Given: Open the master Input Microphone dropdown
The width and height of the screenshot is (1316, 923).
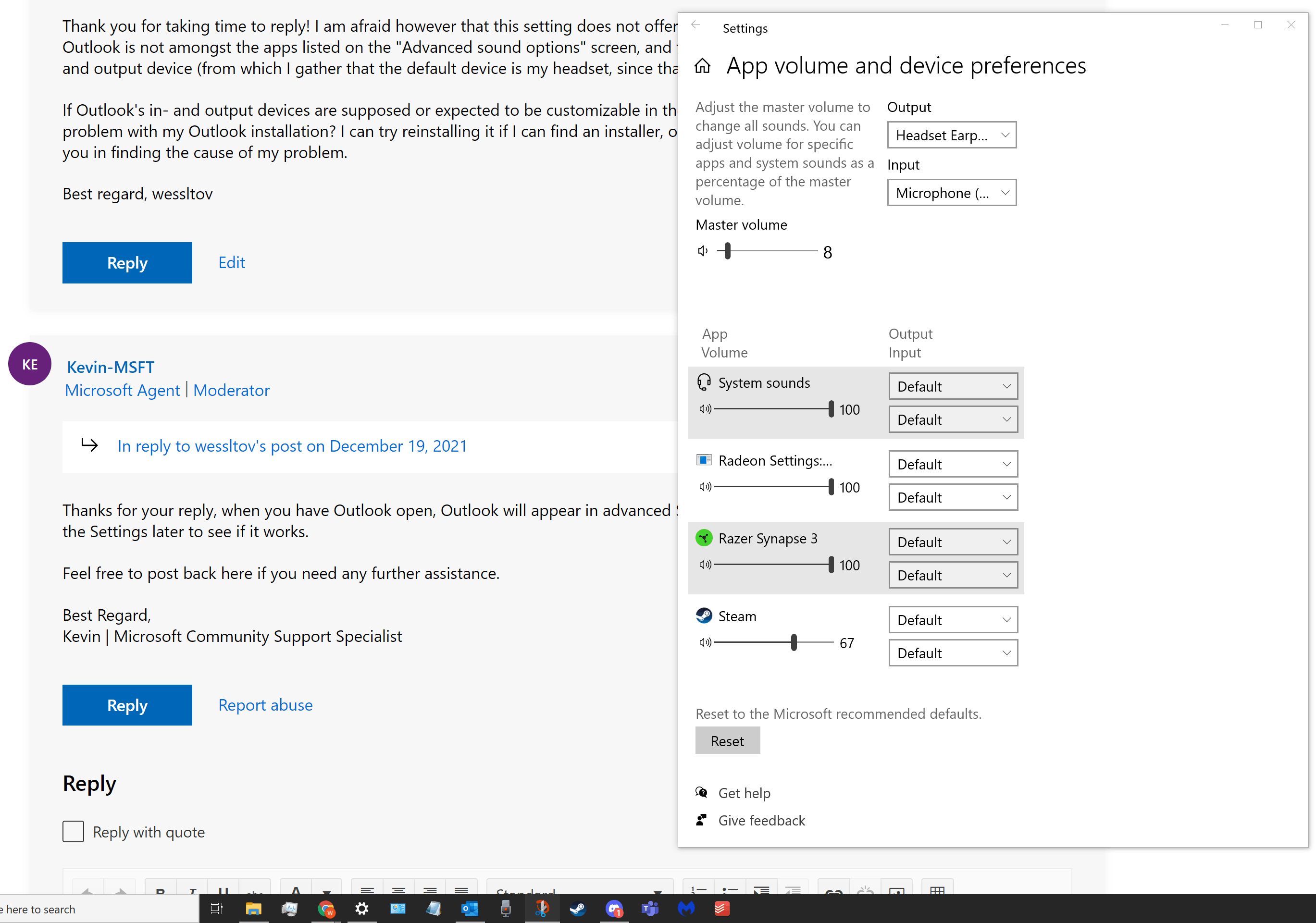Looking at the screenshot, I should point(952,193).
